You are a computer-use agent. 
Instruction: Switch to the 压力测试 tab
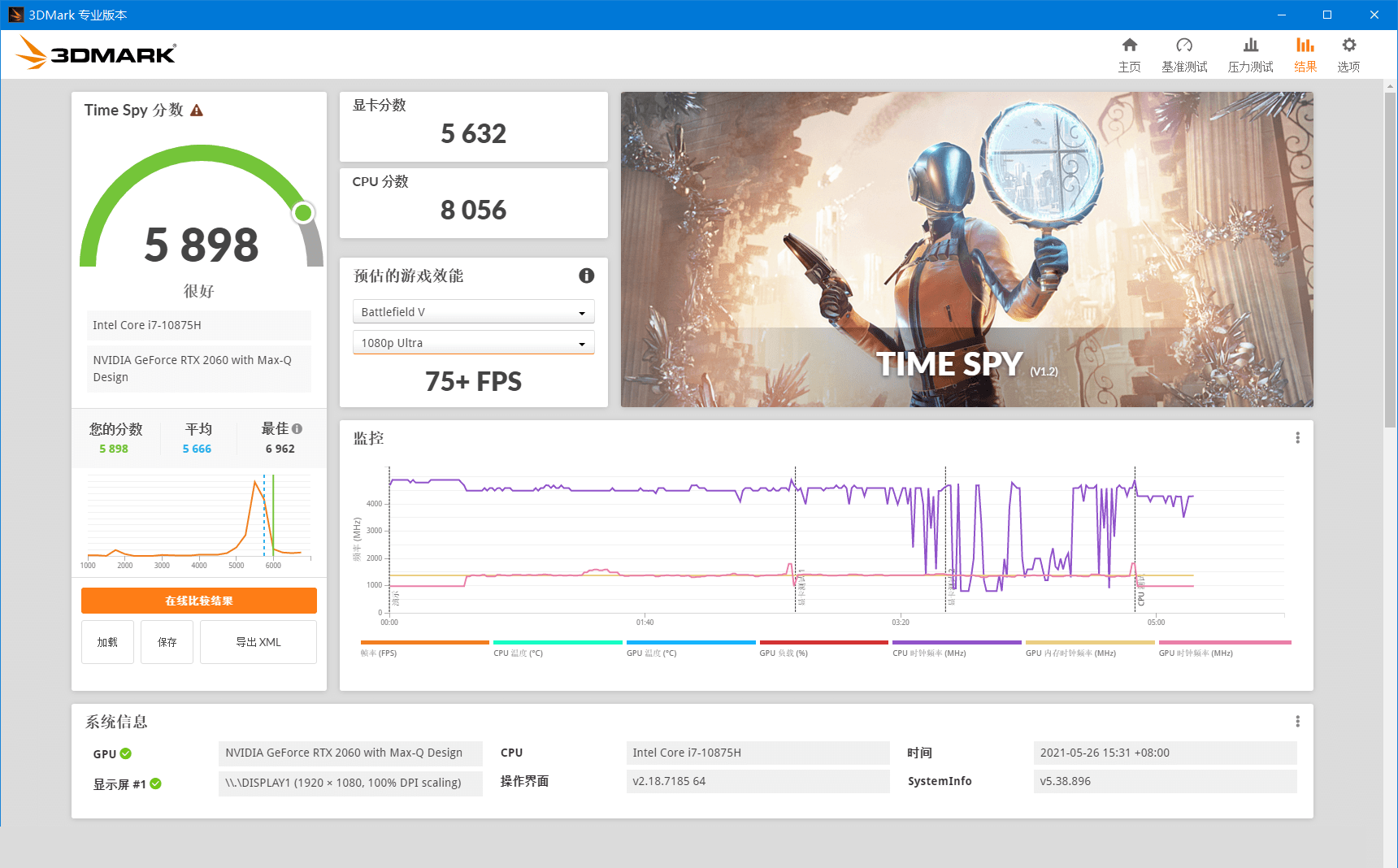1250,53
